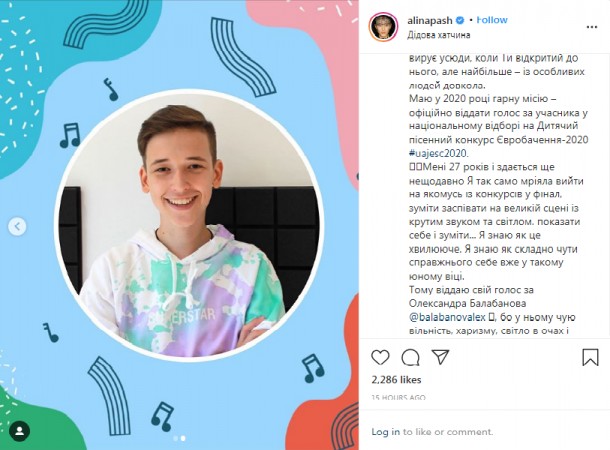Click the 15 hours ago timestamp
The image size is (610, 450).
click(x=398, y=397)
